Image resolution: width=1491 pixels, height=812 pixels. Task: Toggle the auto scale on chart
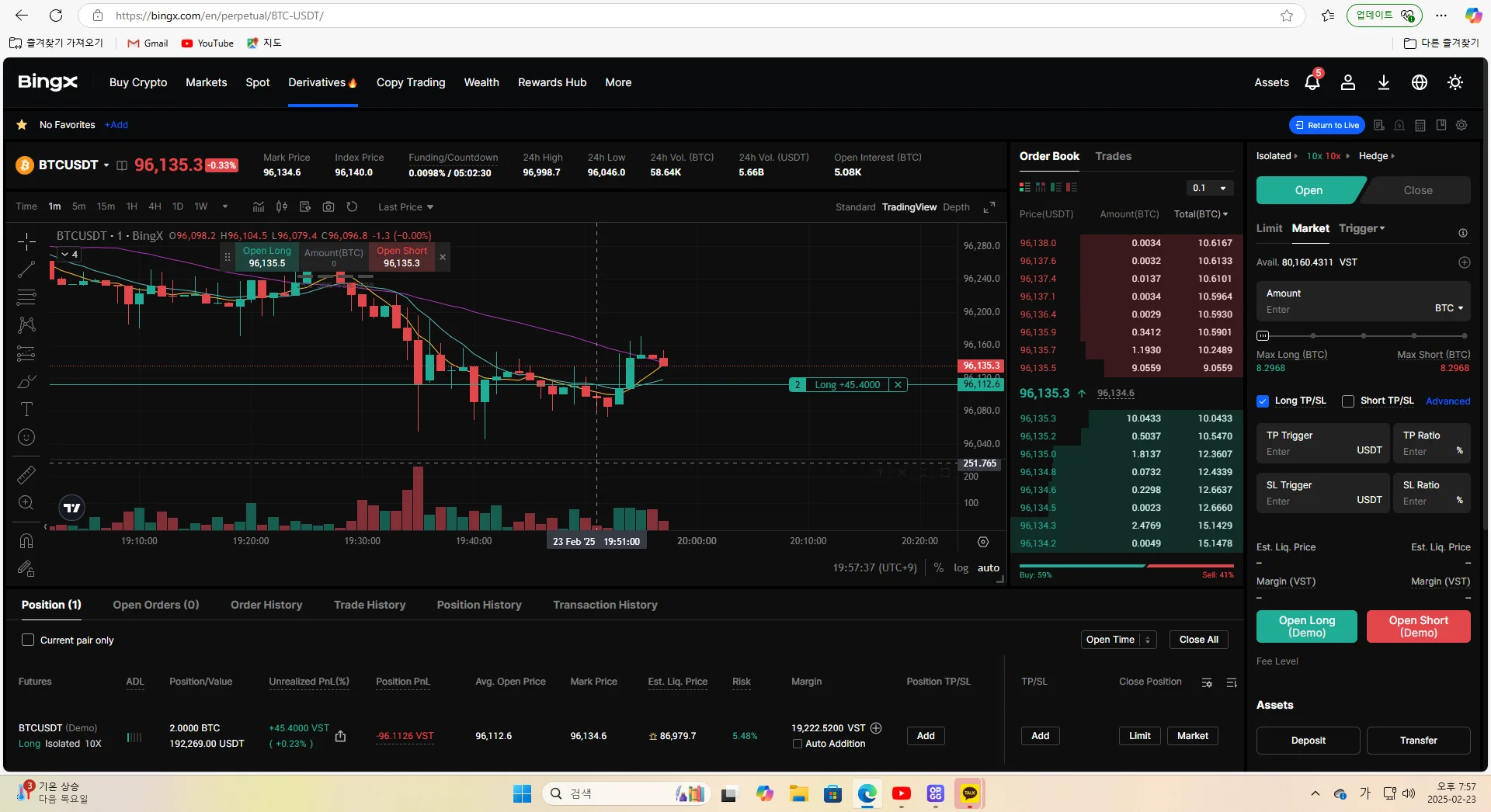tap(989, 568)
